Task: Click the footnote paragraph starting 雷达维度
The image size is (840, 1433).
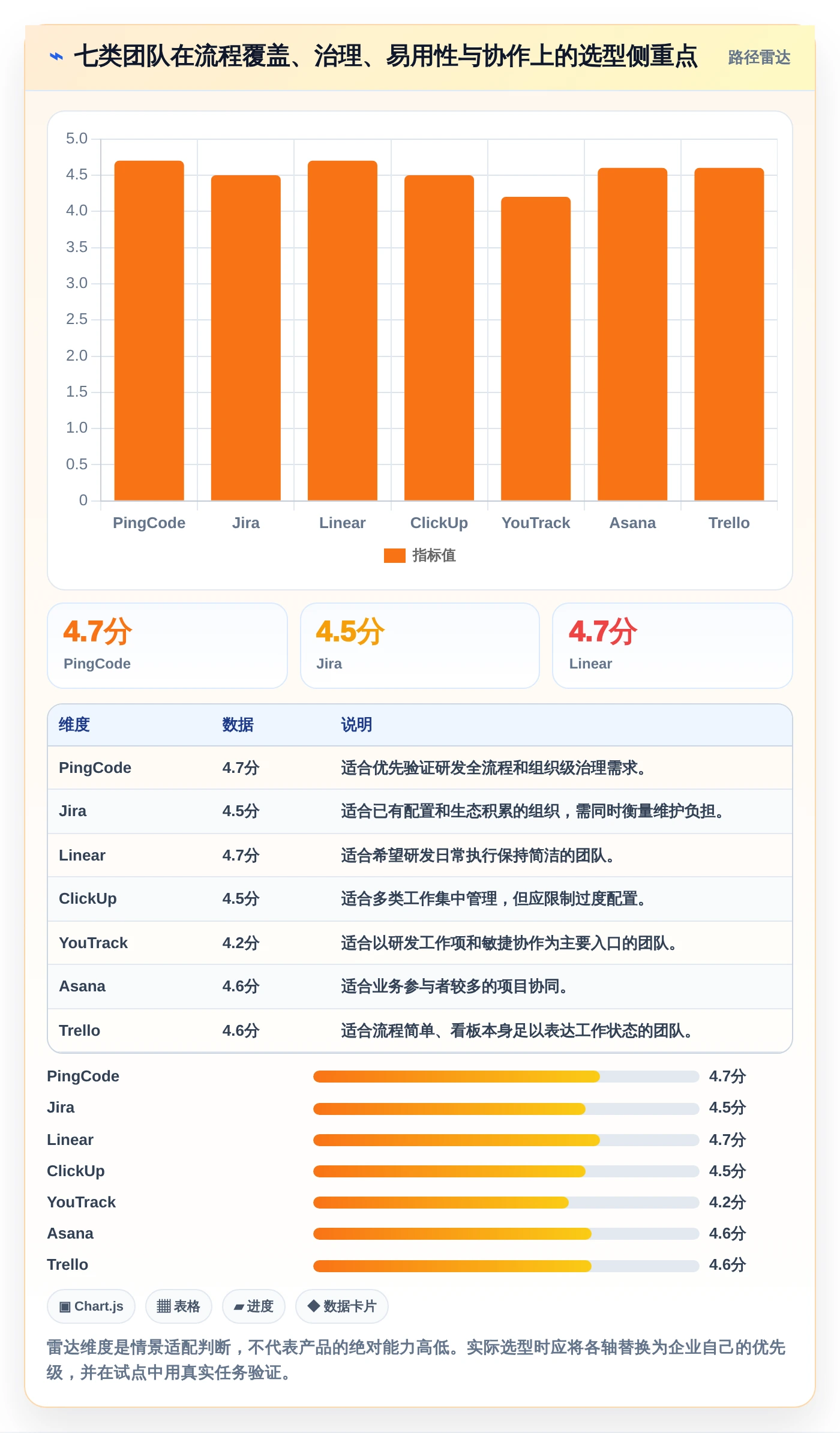Action: pyautogui.click(x=416, y=1360)
